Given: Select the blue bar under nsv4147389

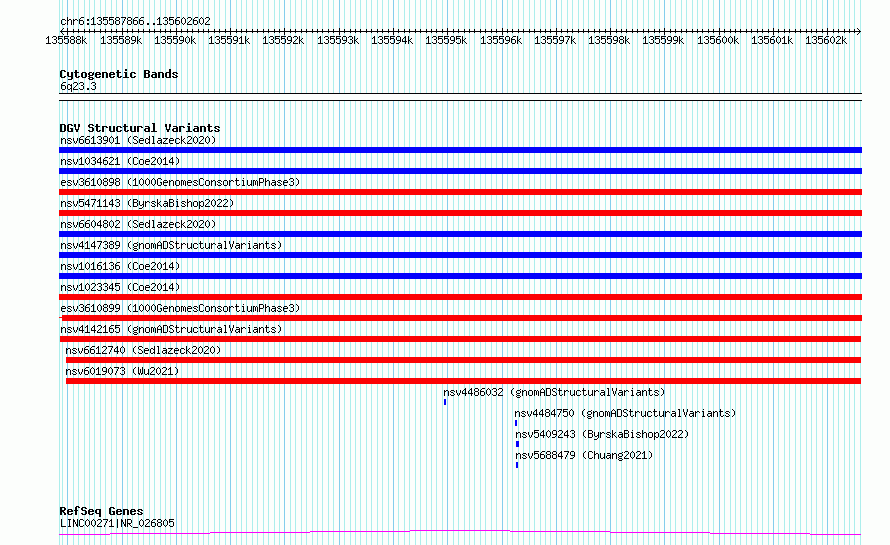Looking at the screenshot, I should (x=460, y=255).
